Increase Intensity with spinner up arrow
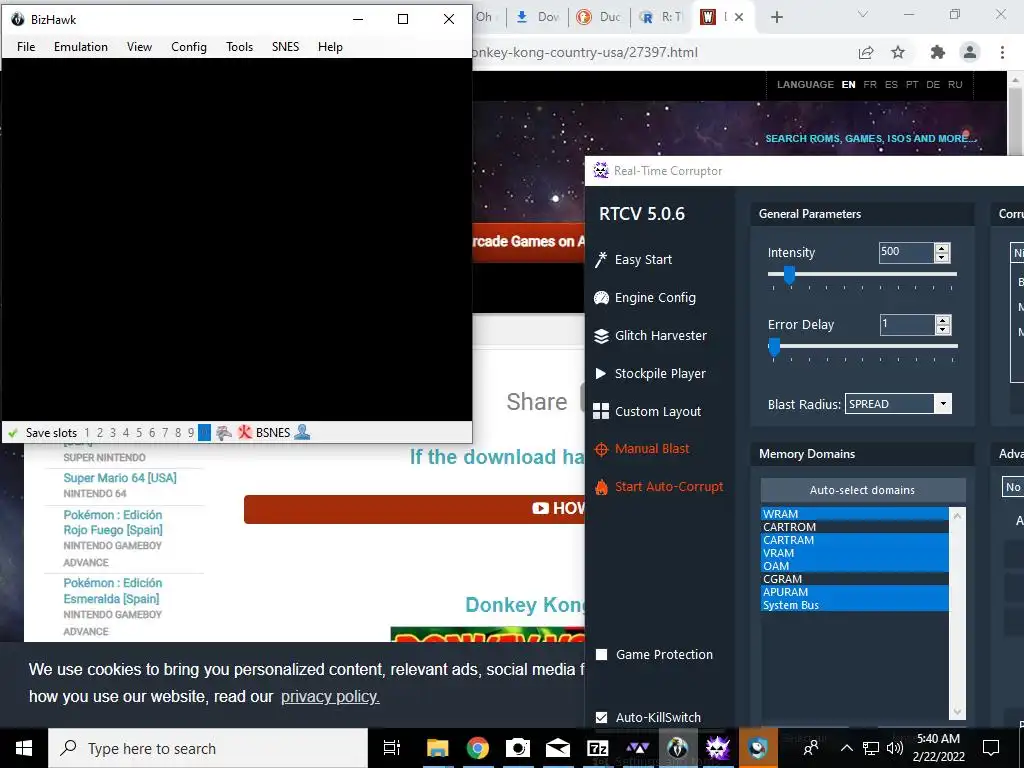Image resolution: width=1024 pixels, height=768 pixels. pyautogui.click(x=942, y=248)
